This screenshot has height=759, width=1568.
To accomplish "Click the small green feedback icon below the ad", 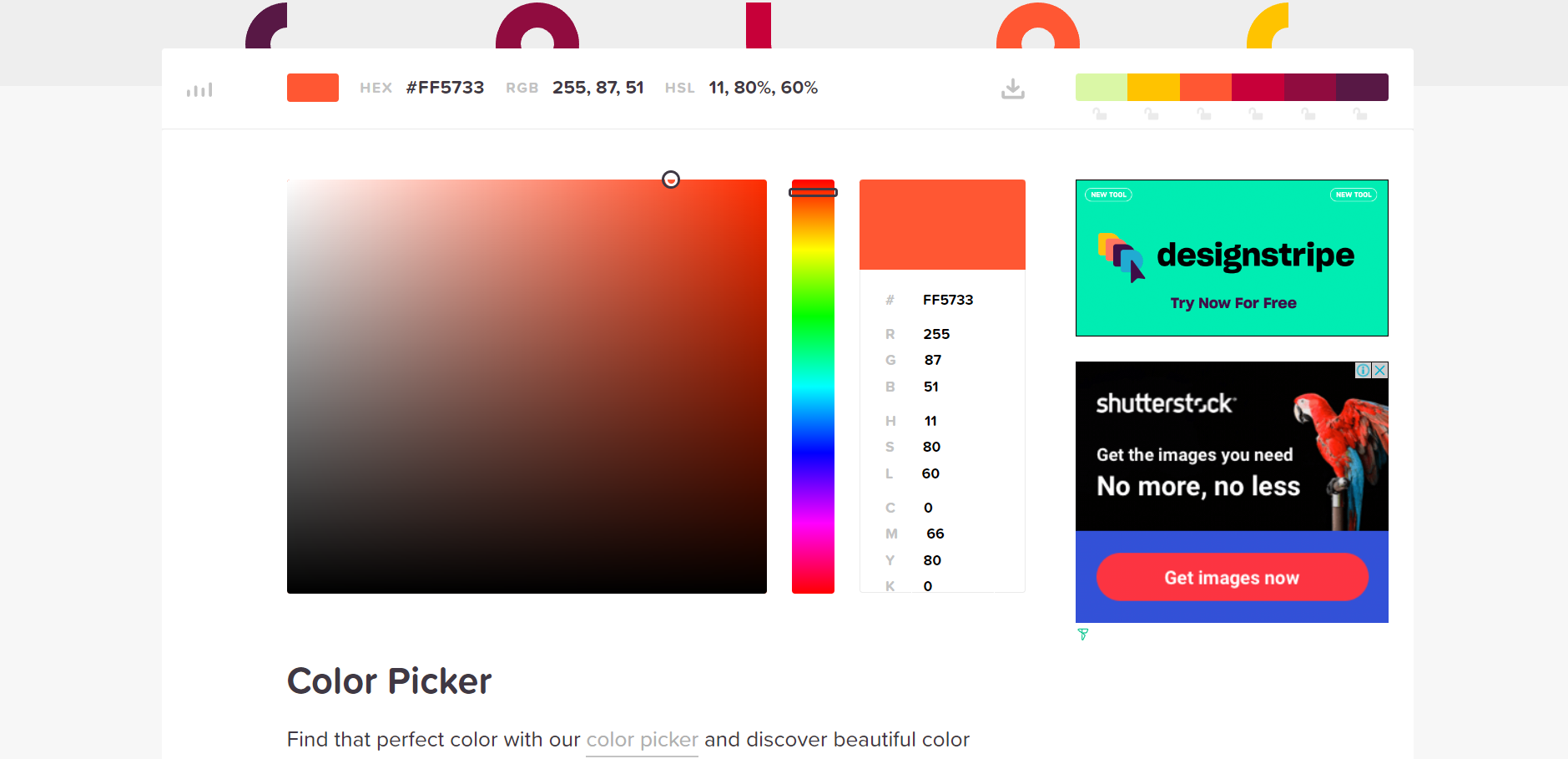I will pos(1082,635).
